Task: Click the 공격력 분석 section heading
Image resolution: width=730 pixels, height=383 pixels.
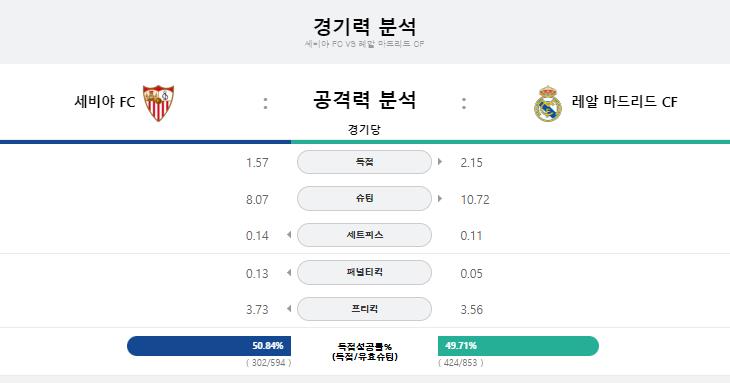Action: [365, 100]
